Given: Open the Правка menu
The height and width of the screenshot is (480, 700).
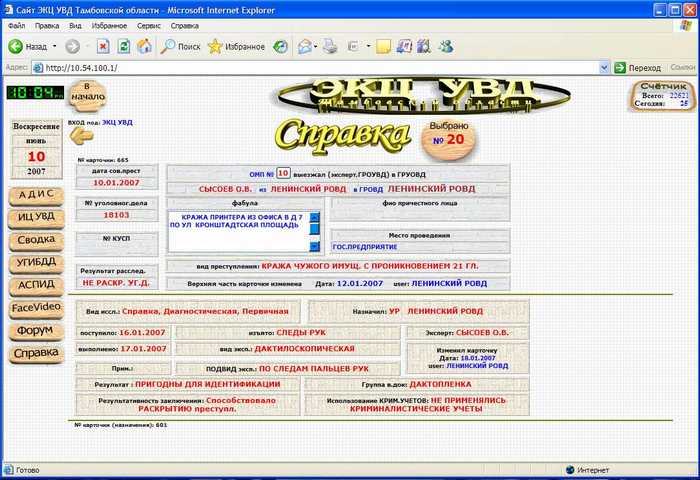Looking at the screenshot, I should click(47, 26).
